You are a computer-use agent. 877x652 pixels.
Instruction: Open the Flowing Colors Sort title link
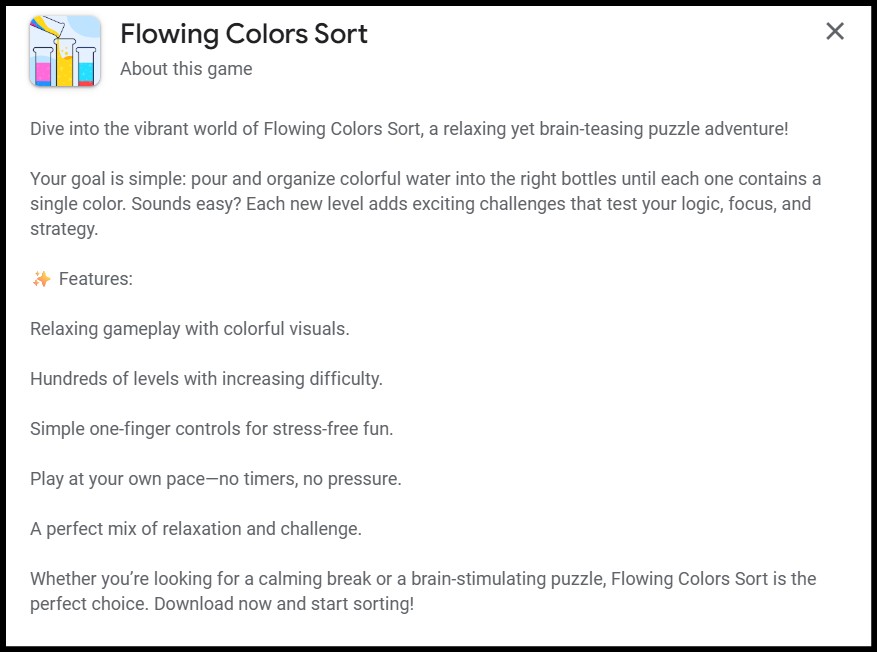click(x=243, y=33)
